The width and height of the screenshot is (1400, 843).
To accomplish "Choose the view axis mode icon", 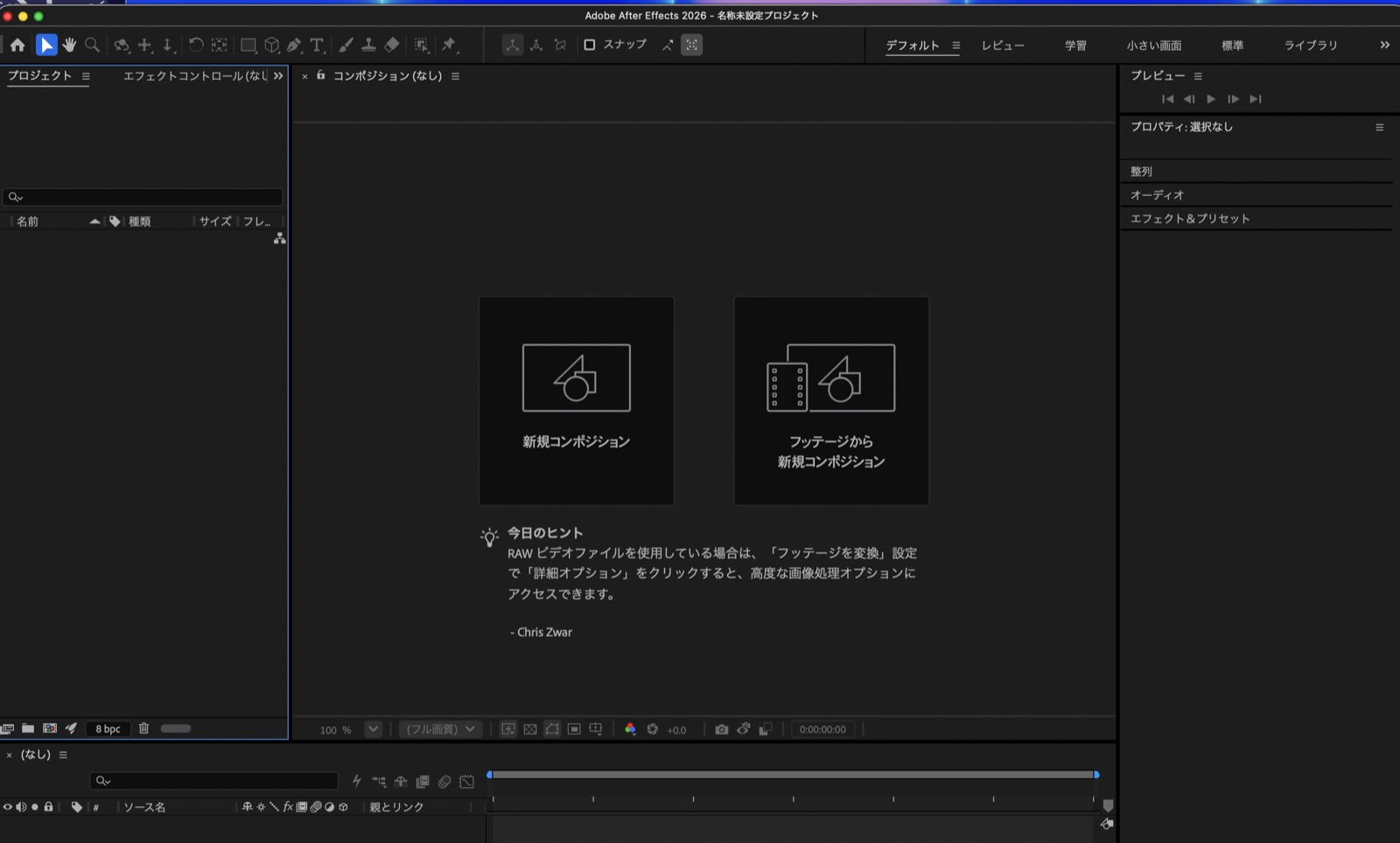I will click(560, 45).
